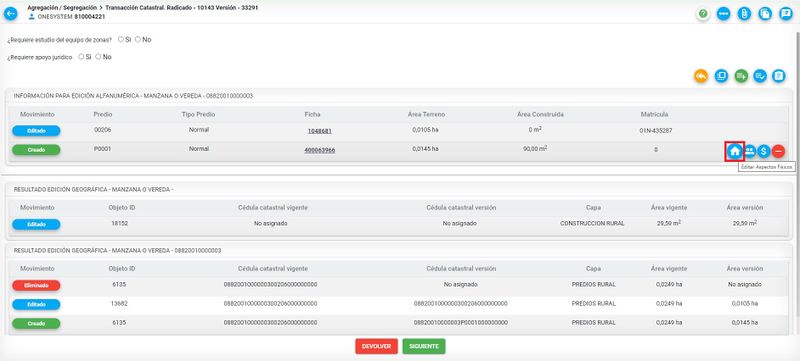The image size is (800, 361).
Task: Open dollar-sign economic icon for predio P0001
Action: pyautogui.click(x=763, y=151)
